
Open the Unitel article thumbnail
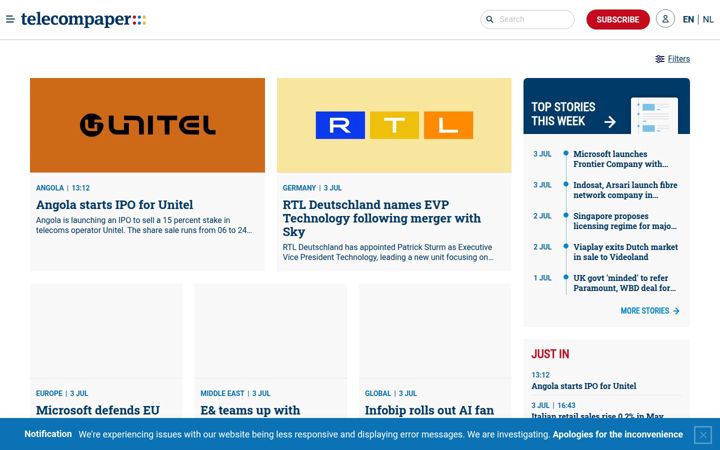tap(147, 125)
